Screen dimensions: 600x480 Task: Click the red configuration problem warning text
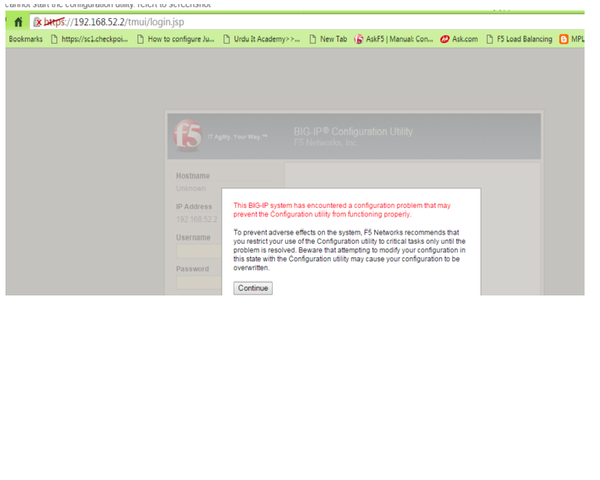pyautogui.click(x=342, y=210)
